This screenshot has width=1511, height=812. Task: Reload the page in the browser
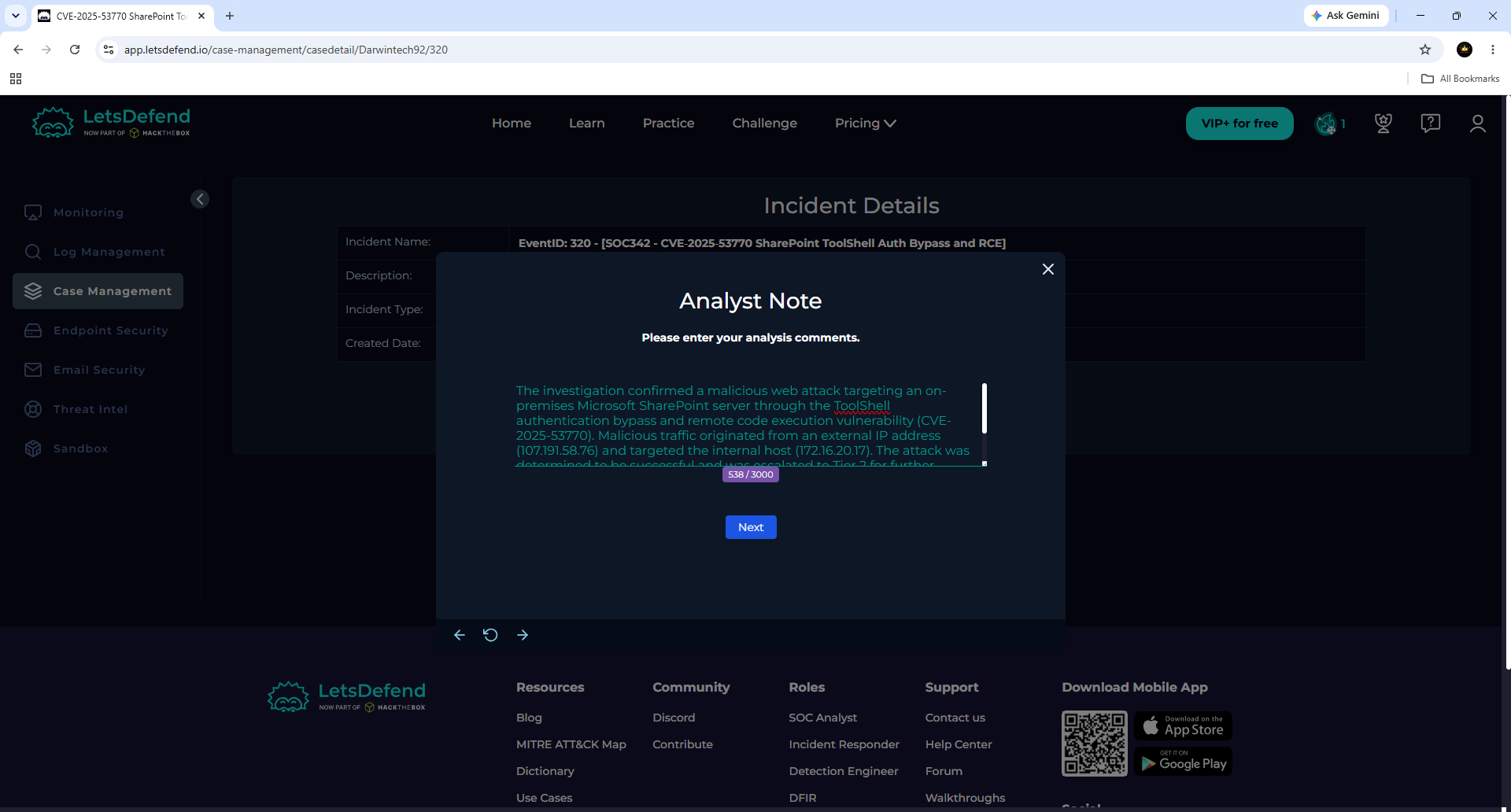(75, 50)
